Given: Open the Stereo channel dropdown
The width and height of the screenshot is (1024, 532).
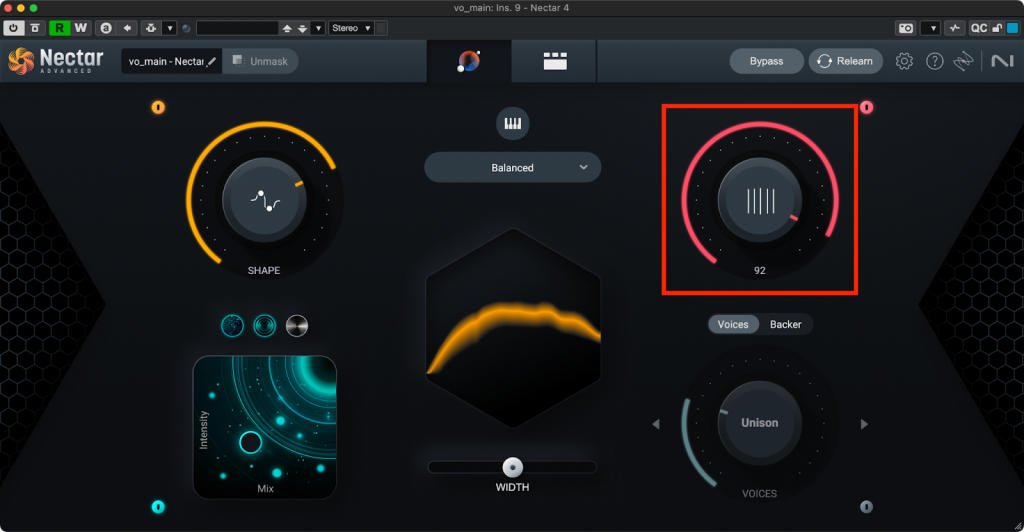Looking at the screenshot, I should point(351,28).
